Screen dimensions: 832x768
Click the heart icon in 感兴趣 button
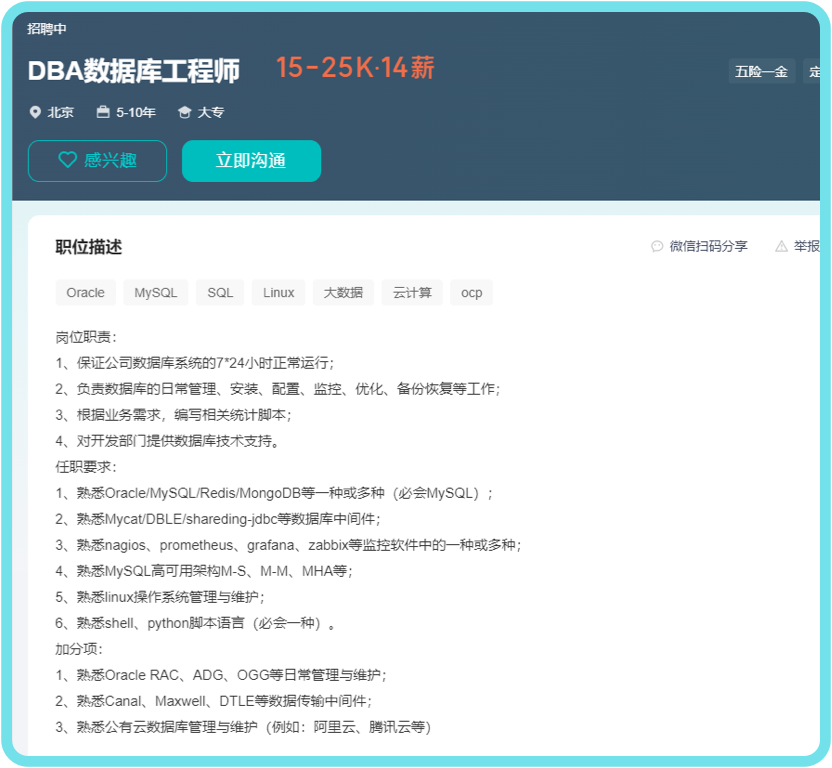tap(67, 160)
